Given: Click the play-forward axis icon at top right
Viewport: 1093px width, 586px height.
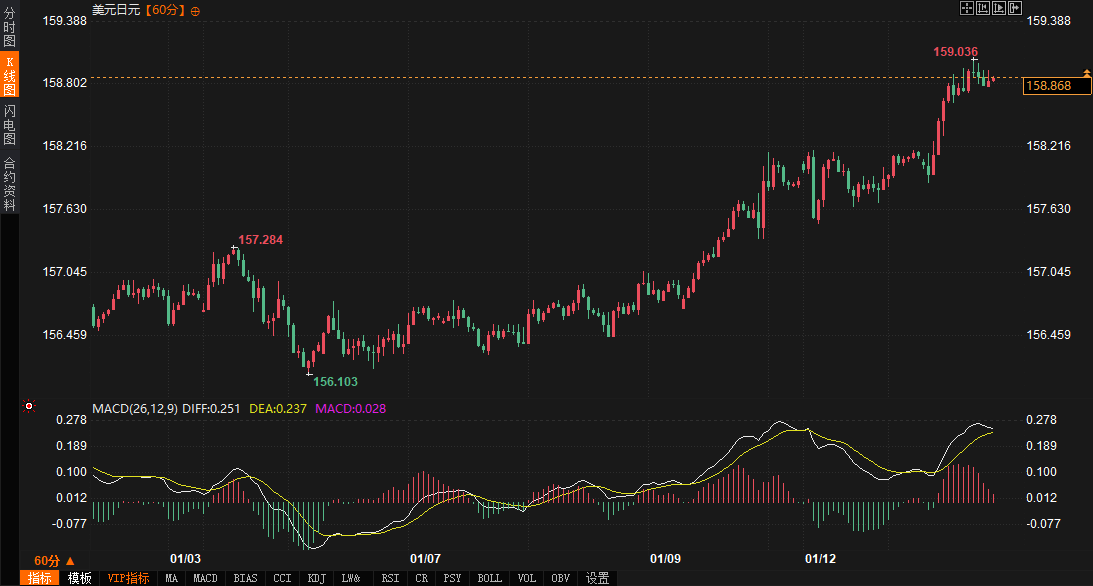Looking at the screenshot, I should point(998,8).
